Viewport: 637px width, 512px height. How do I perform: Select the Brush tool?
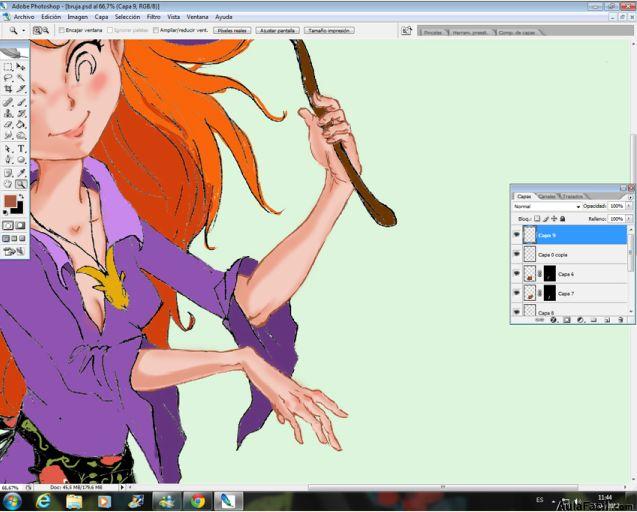click(21, 102)
